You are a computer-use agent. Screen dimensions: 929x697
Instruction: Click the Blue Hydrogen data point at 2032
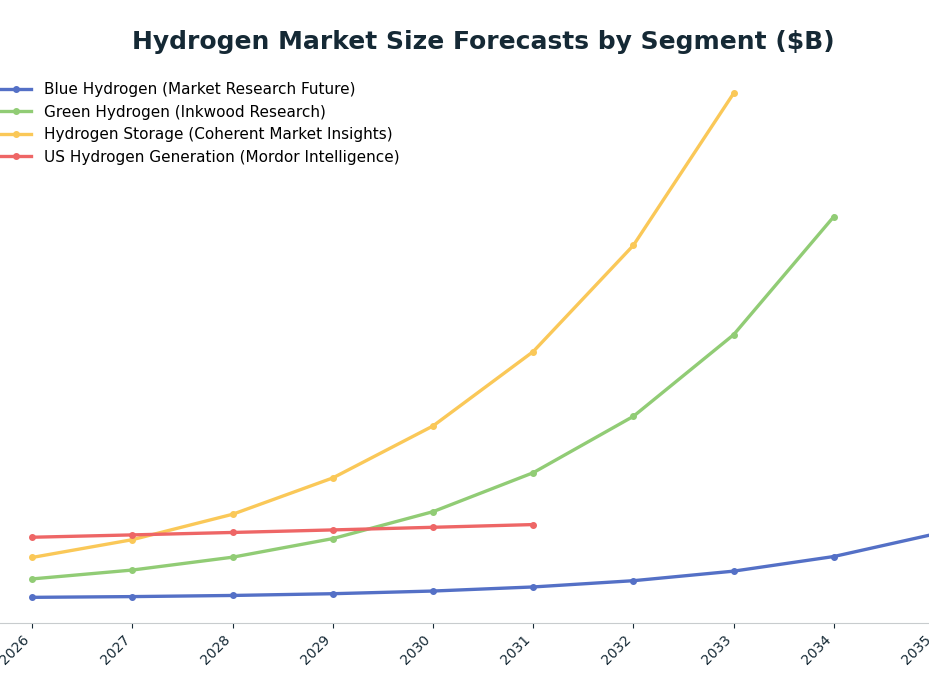633,581
